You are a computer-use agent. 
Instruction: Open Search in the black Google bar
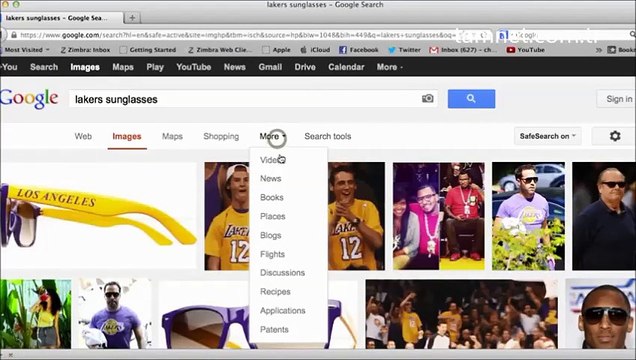tap(44, 67)
